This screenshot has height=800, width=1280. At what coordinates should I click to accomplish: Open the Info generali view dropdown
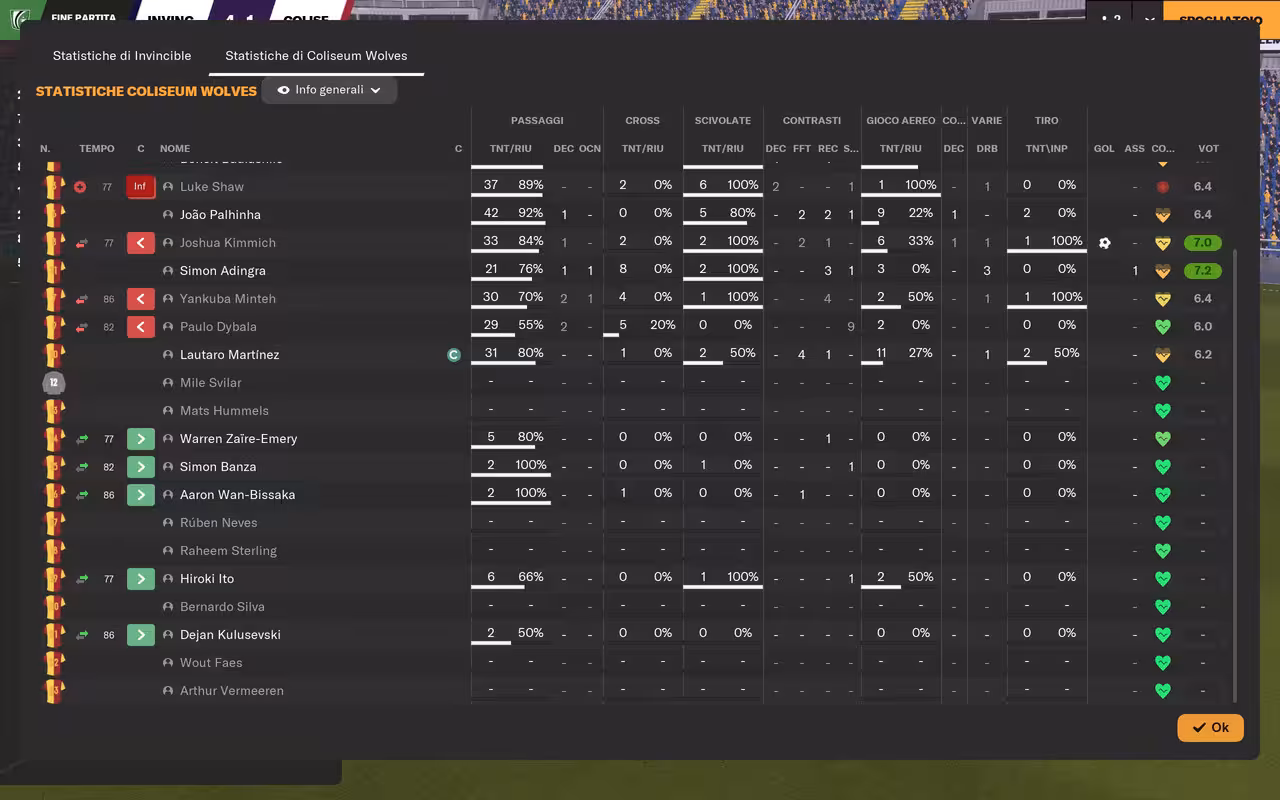point(329,90)
